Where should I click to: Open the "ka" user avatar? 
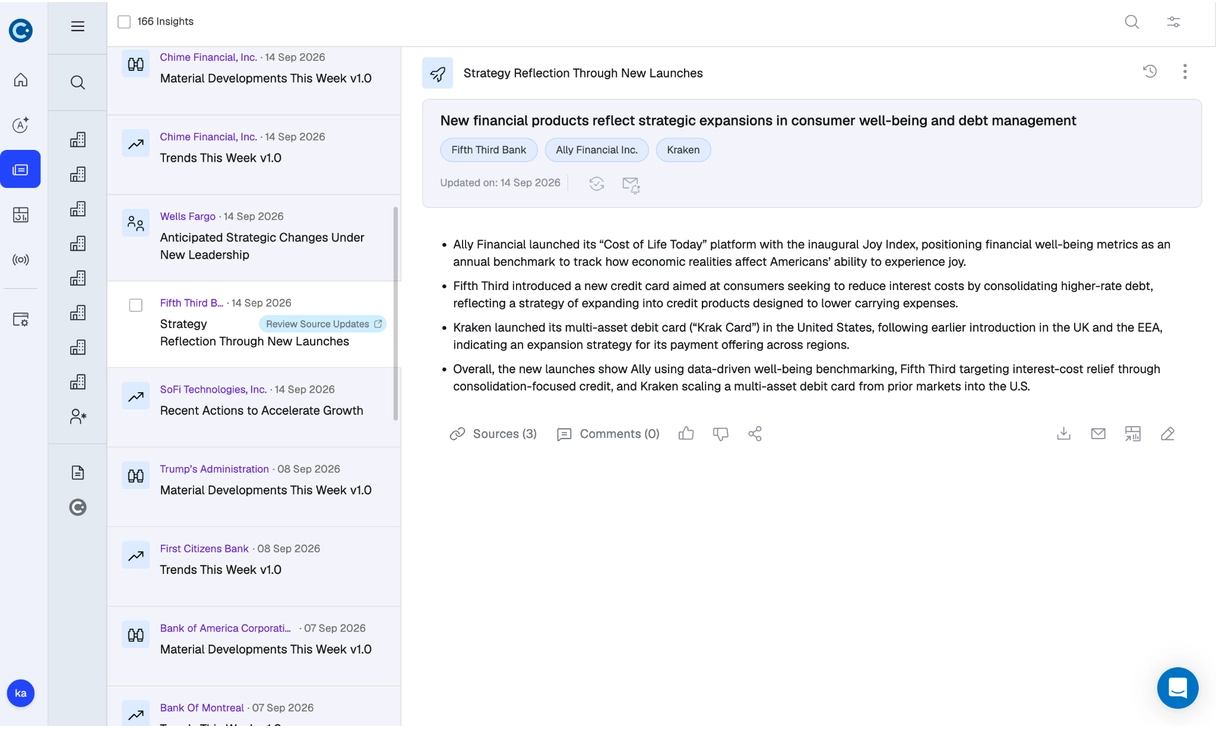20,693
